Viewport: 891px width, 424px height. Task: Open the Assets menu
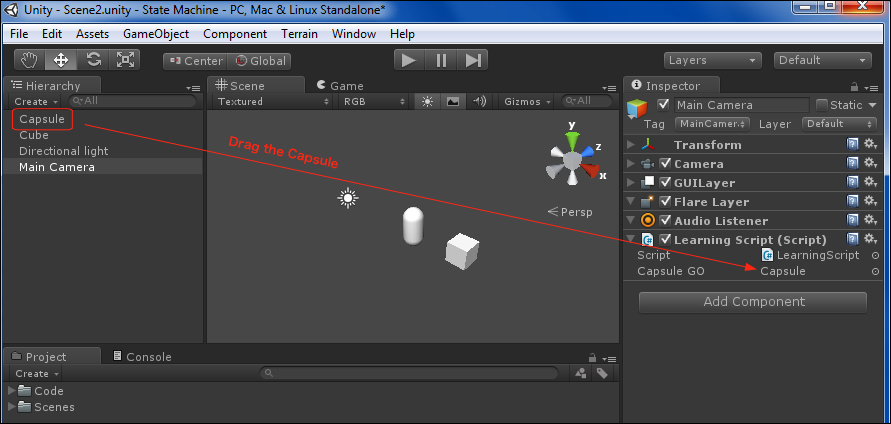click(92, 34)
